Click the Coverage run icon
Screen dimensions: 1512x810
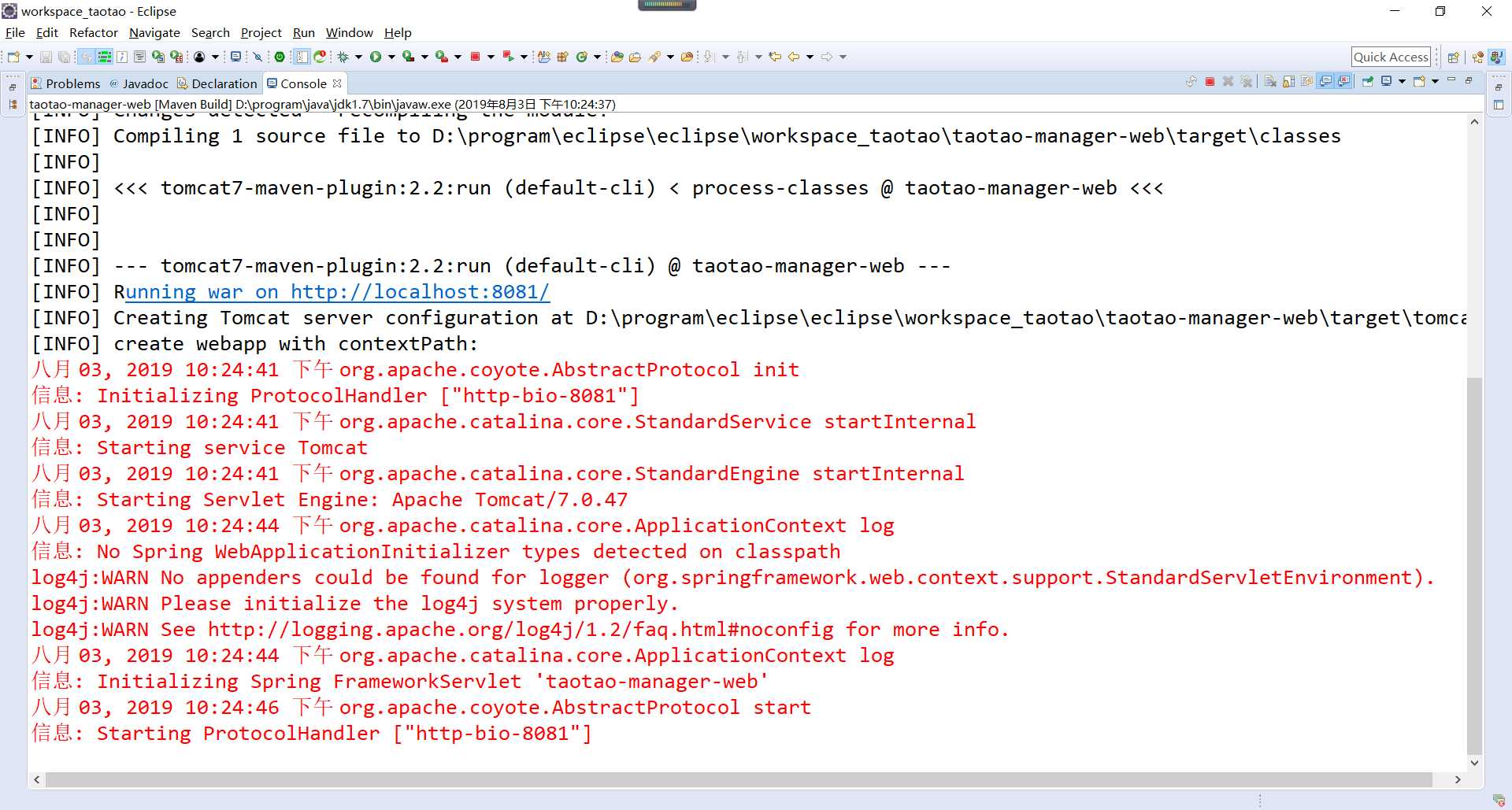pos(408,57)
